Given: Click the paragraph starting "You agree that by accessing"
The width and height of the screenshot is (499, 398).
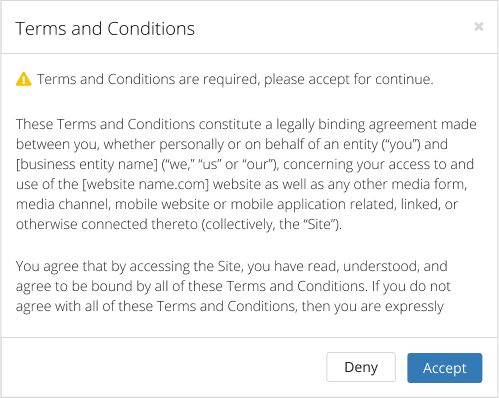Looking at the screenshot, I should 233,286.
